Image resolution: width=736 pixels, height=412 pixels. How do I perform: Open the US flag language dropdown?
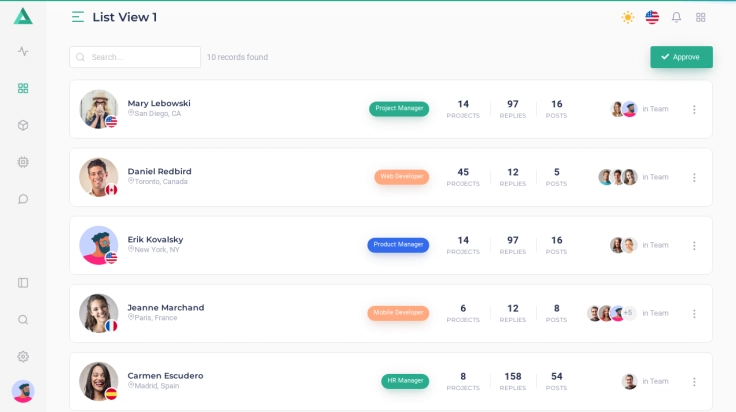pyautogui.click(x=652, y=17)
